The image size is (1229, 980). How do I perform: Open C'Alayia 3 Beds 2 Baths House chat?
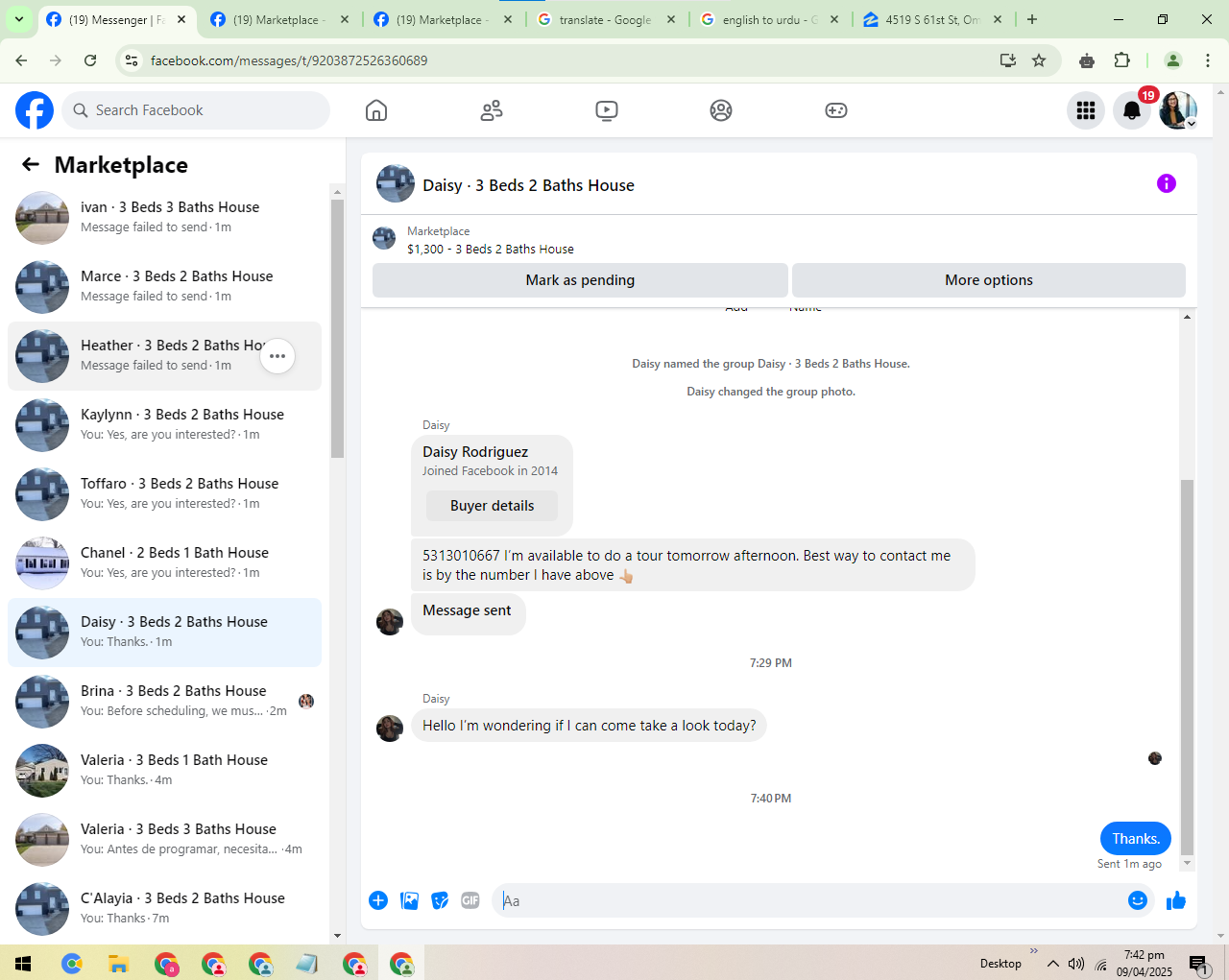point(165,909)
